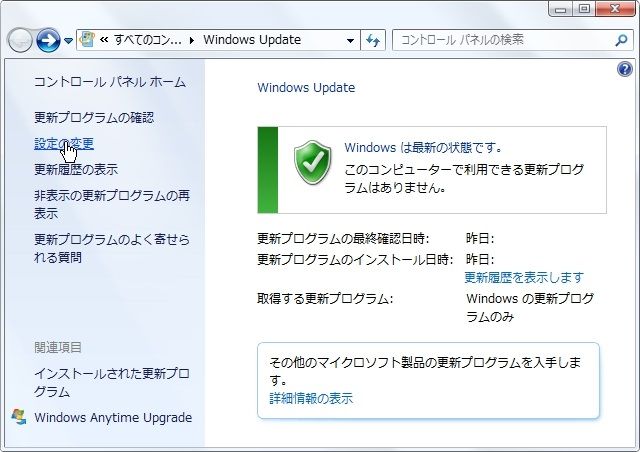Open 設定の変更 in the sidebar
The width and height of the screenshot is (640, 452).
[64, 144]
